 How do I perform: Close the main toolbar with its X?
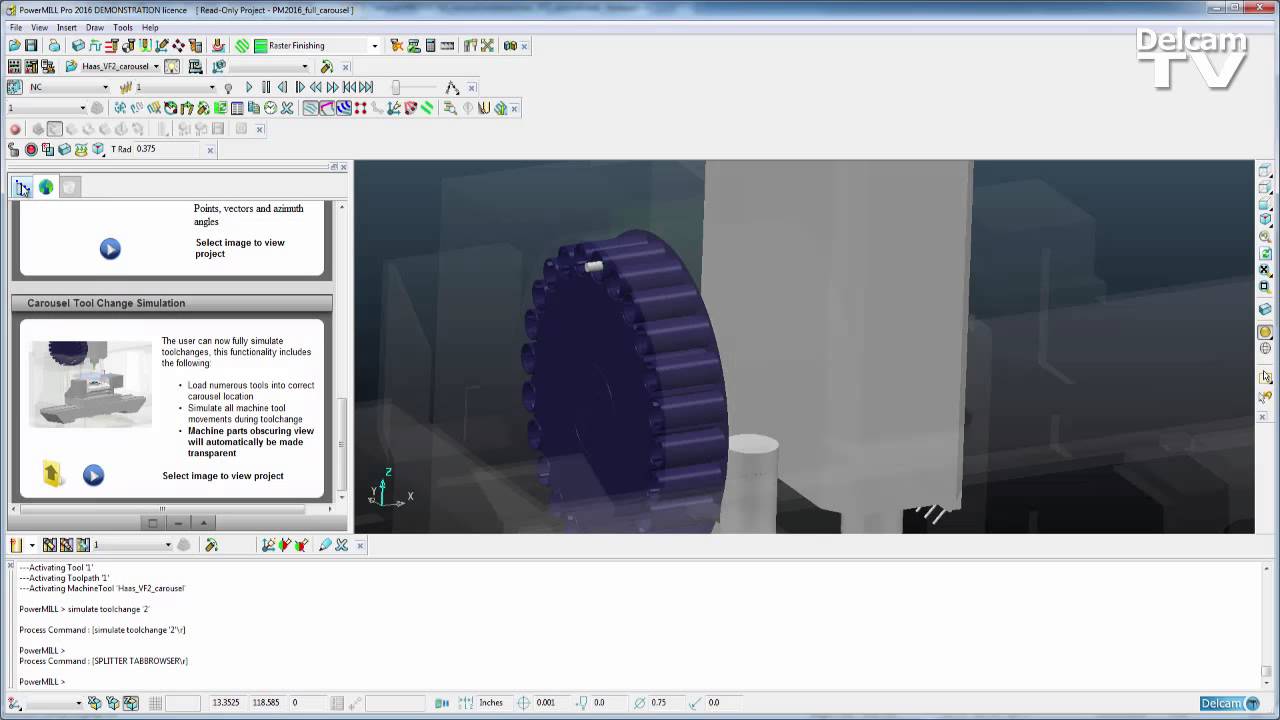click(x=524, y=46)
